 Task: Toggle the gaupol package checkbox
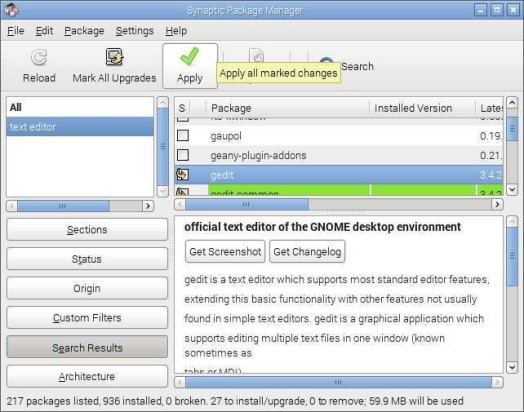pos(183,136)
